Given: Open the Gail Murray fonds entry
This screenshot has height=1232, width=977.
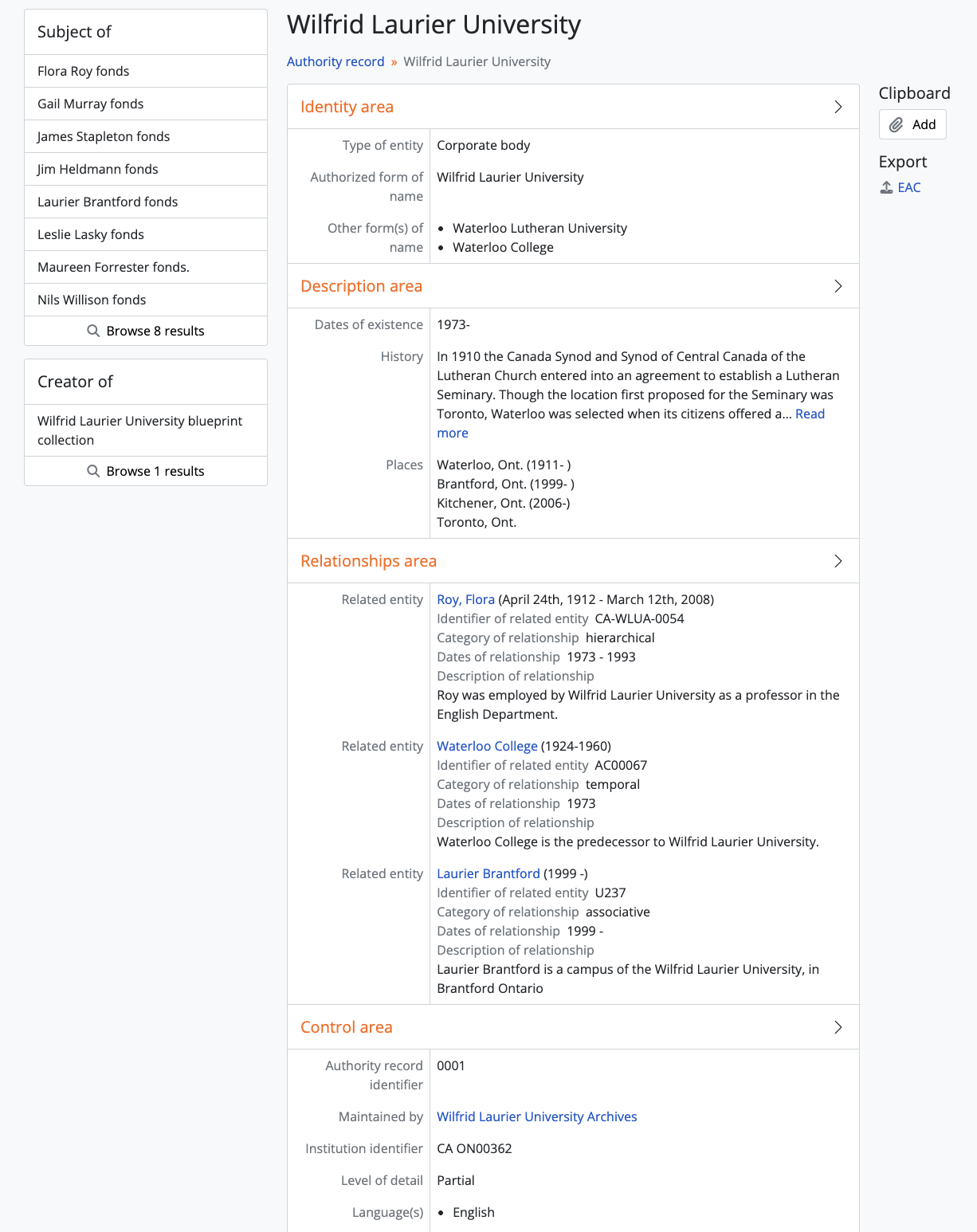Looking at the screenshot, I should (91, 104).
